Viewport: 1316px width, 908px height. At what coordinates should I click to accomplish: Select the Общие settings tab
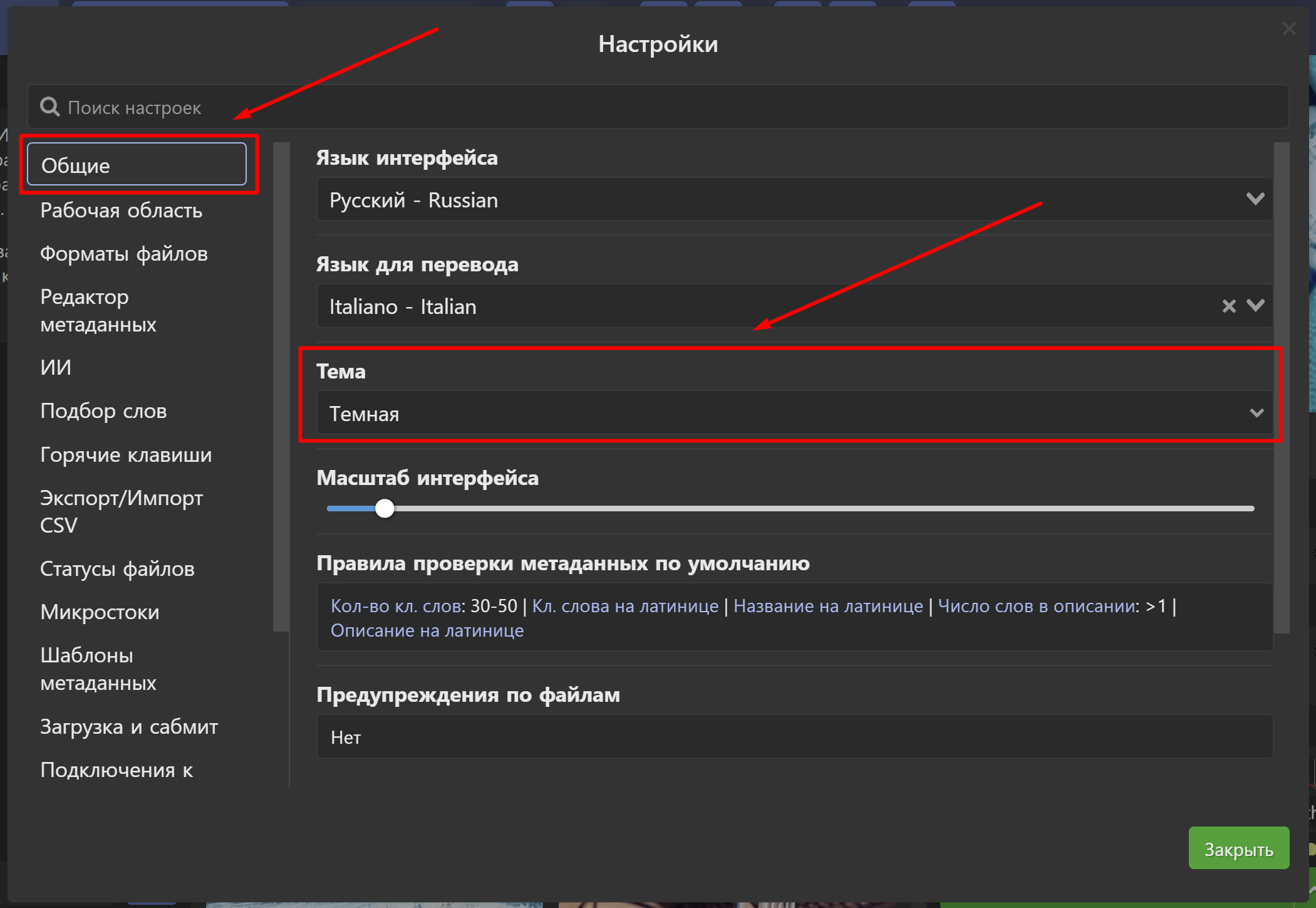tap(137, 165)
